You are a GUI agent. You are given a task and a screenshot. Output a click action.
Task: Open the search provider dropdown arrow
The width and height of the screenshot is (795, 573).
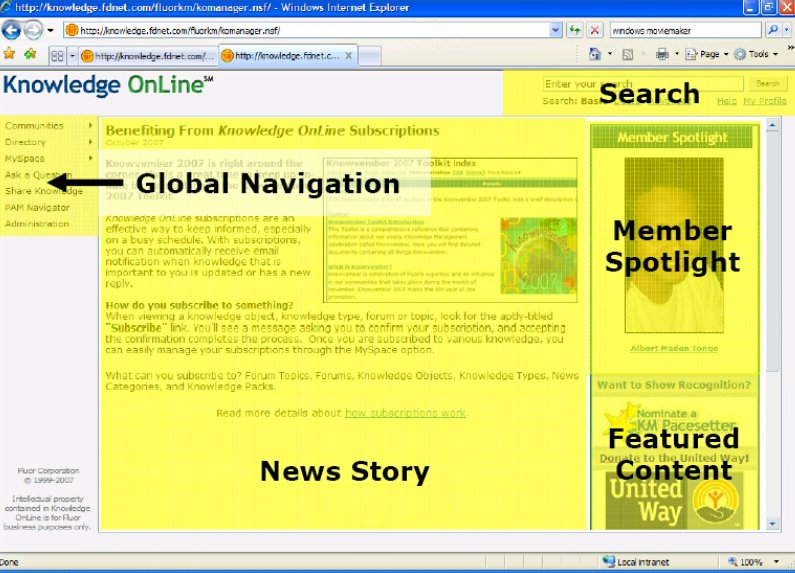tap(787, 30)
